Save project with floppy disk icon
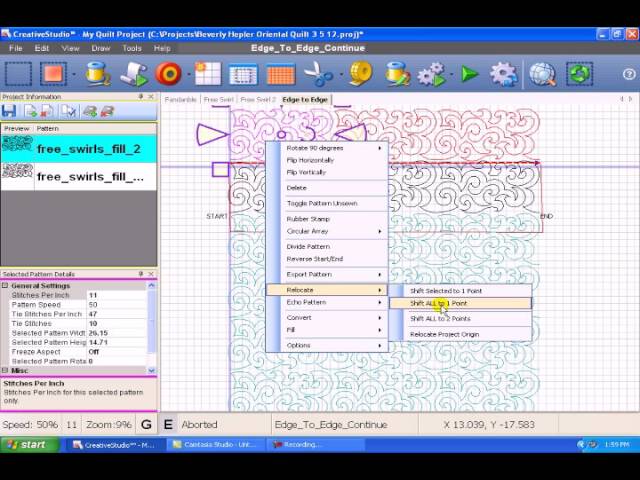 [9, 111]
